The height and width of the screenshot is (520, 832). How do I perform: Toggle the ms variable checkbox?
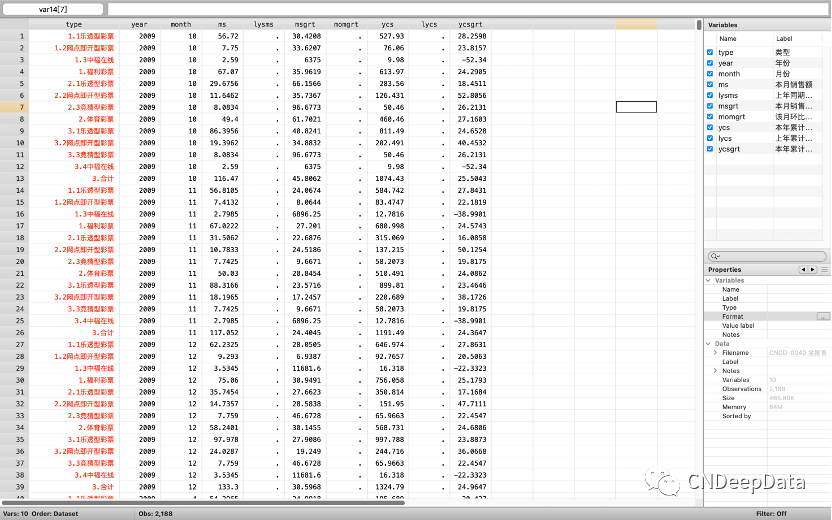tap(710, 84)
